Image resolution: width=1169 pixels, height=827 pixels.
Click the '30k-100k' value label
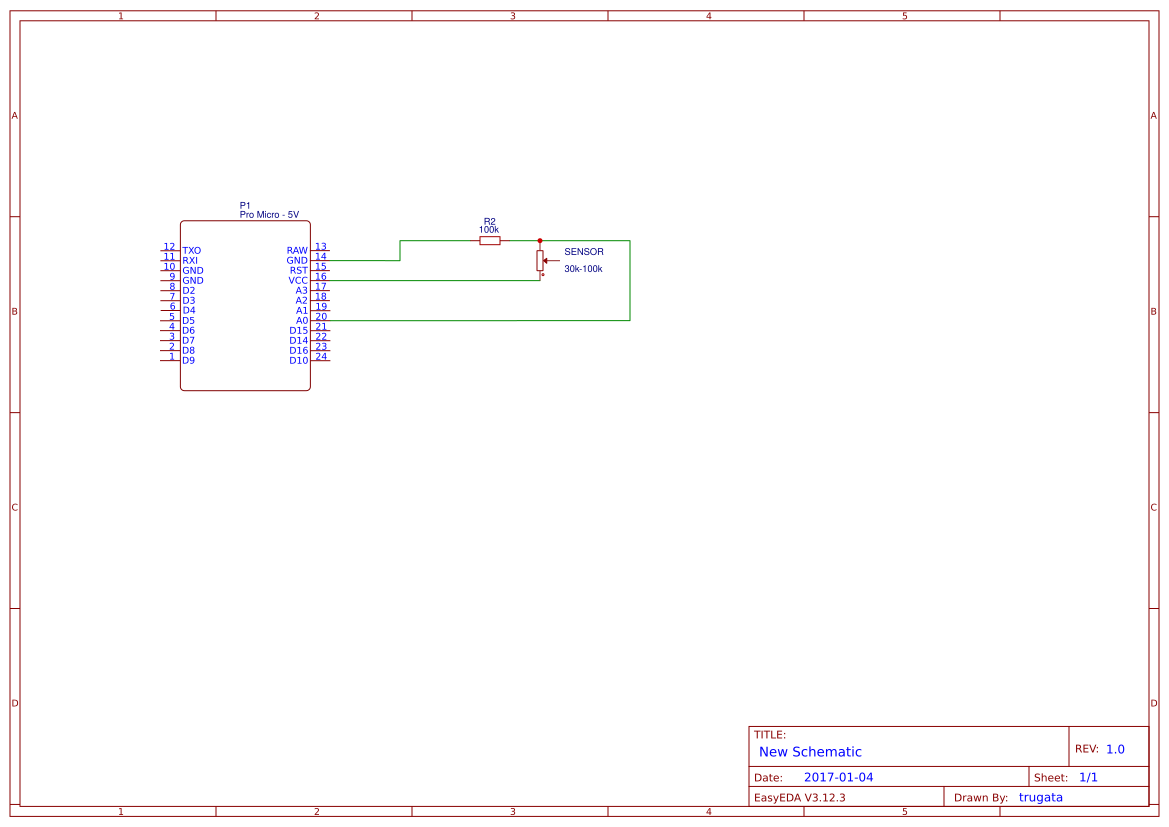583,269
